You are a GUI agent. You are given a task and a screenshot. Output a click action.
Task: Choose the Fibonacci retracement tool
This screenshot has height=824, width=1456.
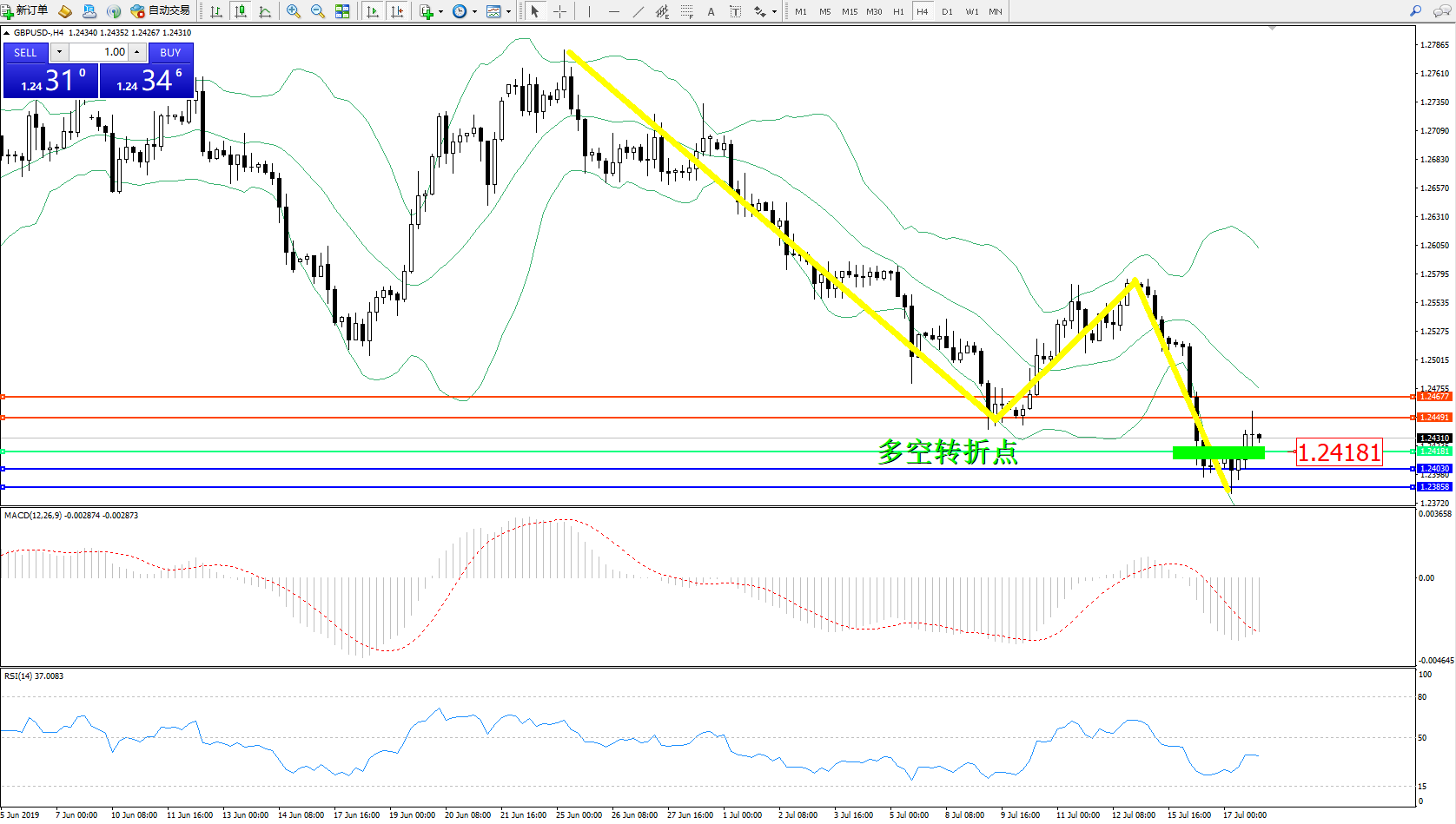(x=686, y=11)
